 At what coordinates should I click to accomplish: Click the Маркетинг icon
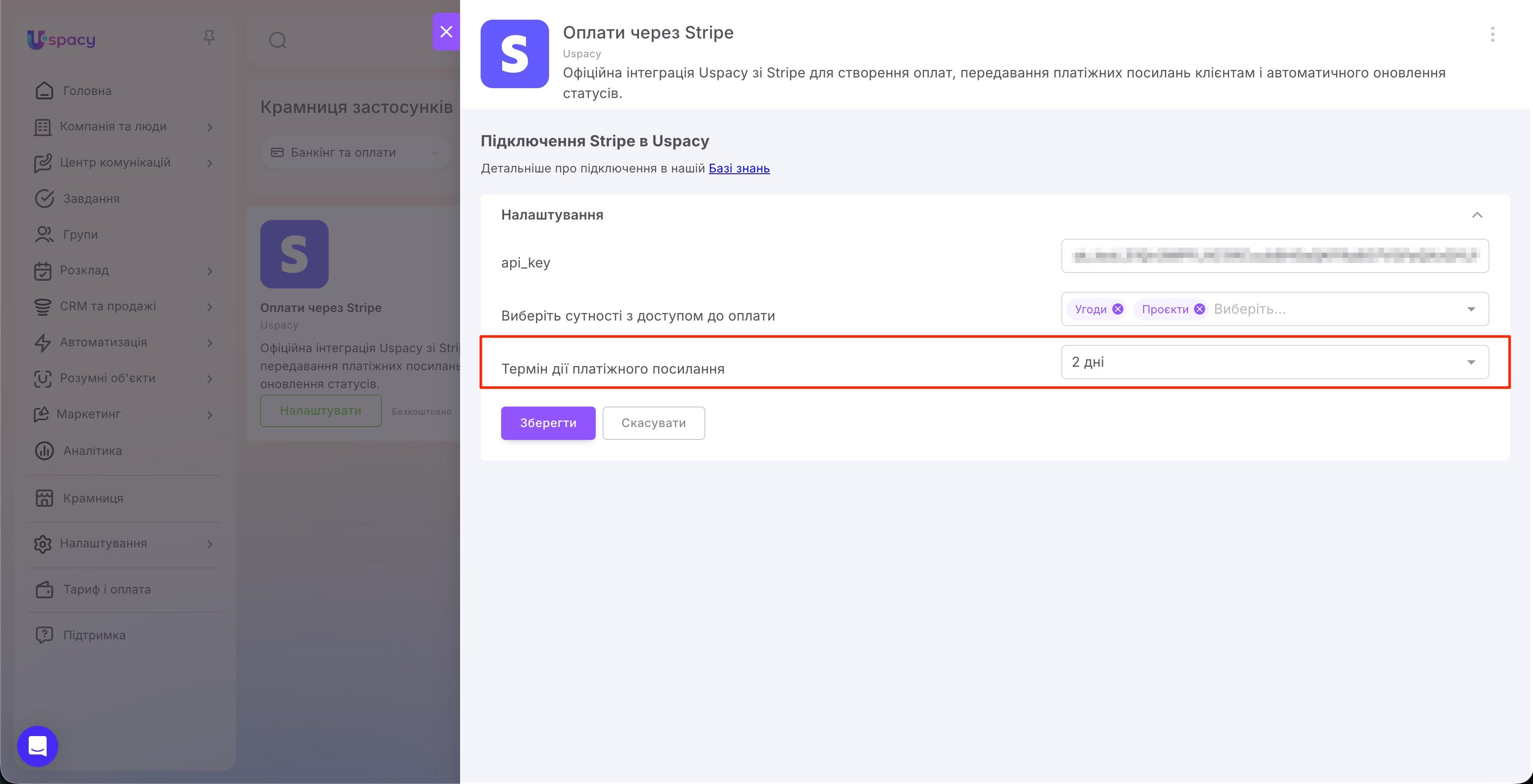coord(41,414)
